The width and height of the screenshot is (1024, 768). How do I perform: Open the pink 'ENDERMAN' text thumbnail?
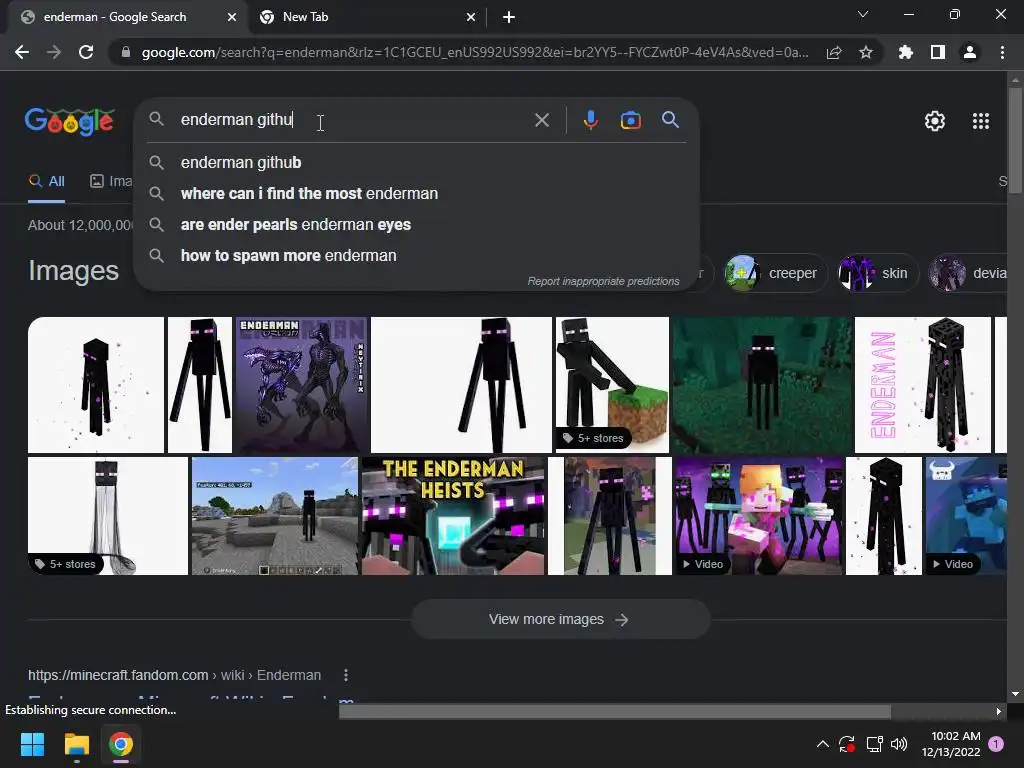pos(923,385)
